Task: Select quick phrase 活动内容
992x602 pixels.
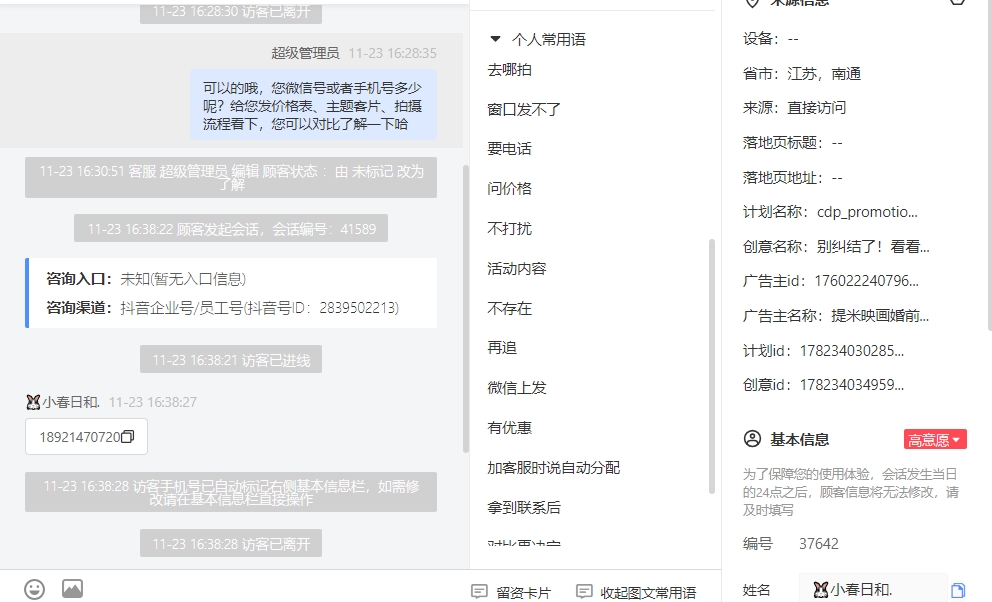Action: point(517,268)
